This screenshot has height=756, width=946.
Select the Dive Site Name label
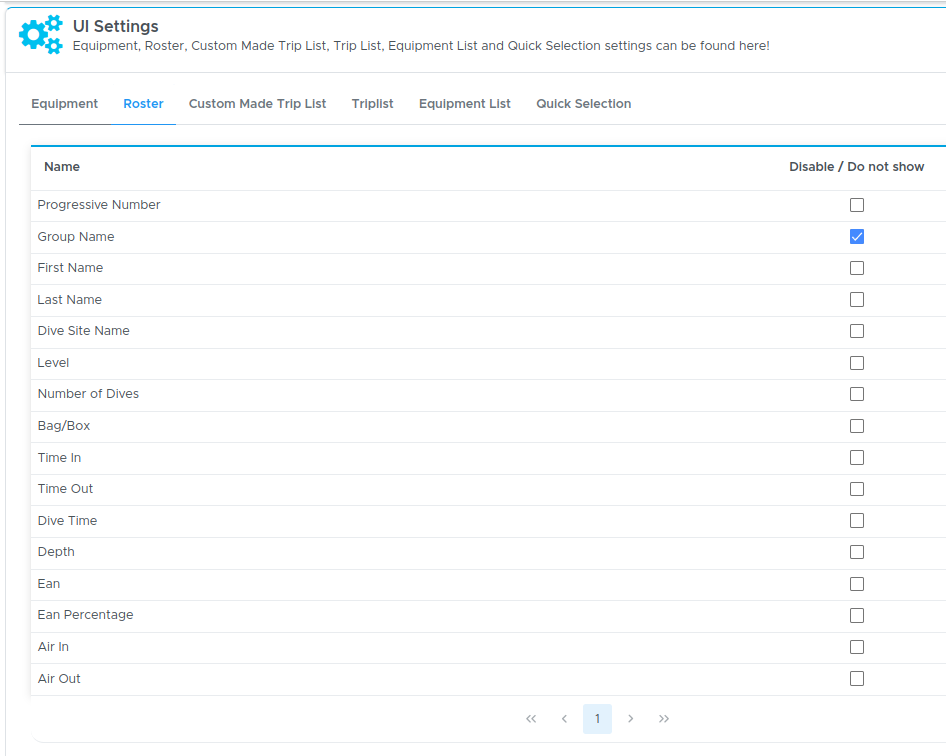(x=83, y=331)
